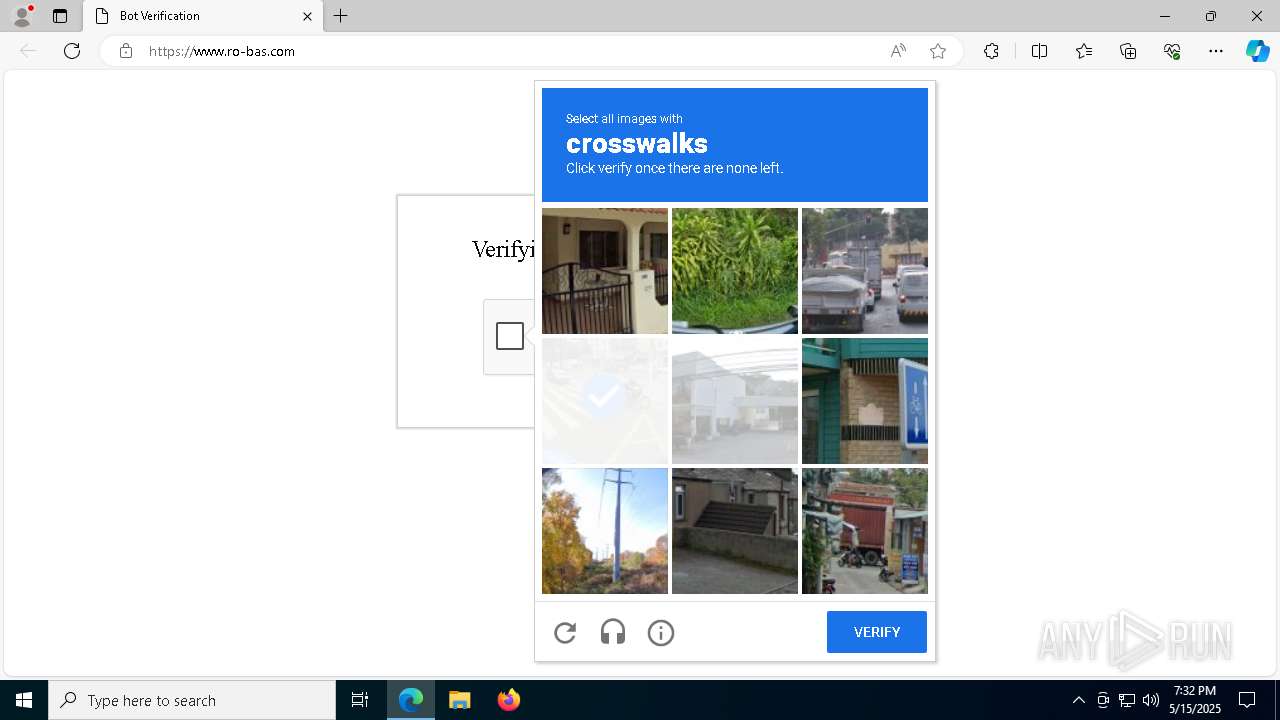Open the Favorites list

pos(1084,51)
